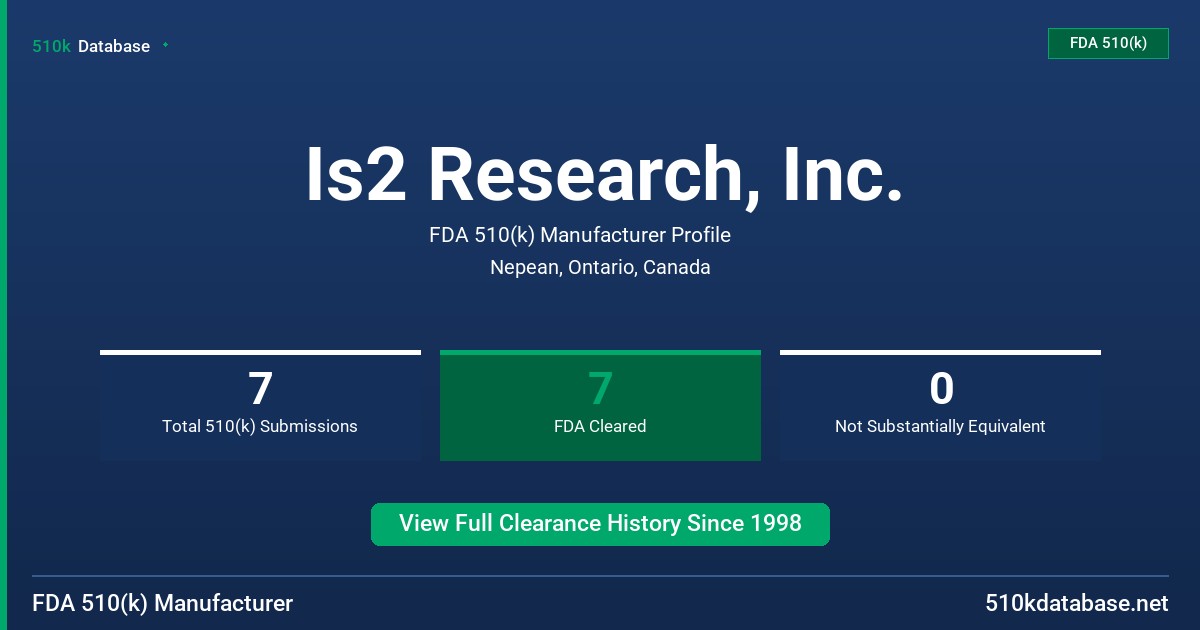Click the Nepean, Ontario, Canada location text
This screenshot has height=630, width=1200.
pos(600,267)
